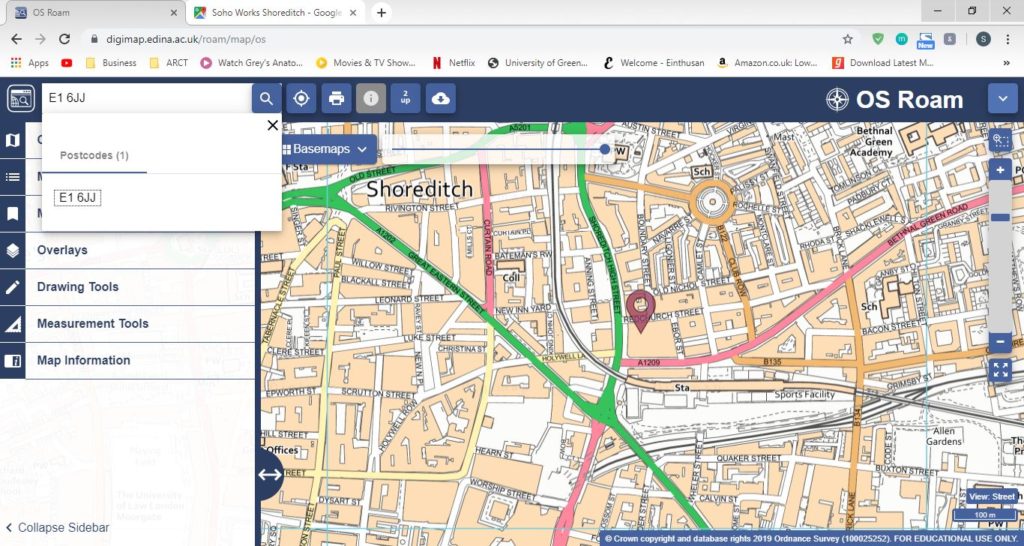
Task: Expand the Drawing Tools panel
Action: [140, 287]
